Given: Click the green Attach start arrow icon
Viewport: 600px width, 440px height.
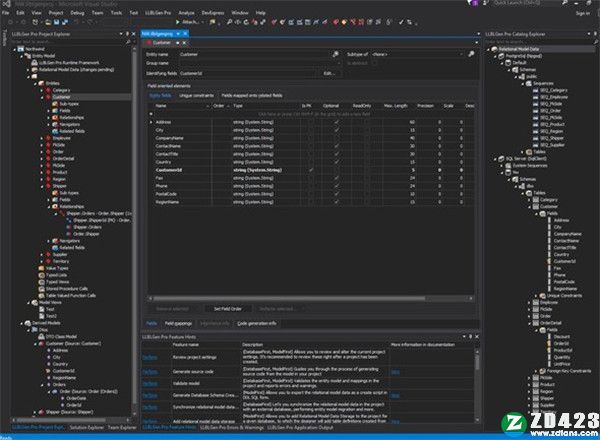Looking at the screenshot, I should 178,22.
